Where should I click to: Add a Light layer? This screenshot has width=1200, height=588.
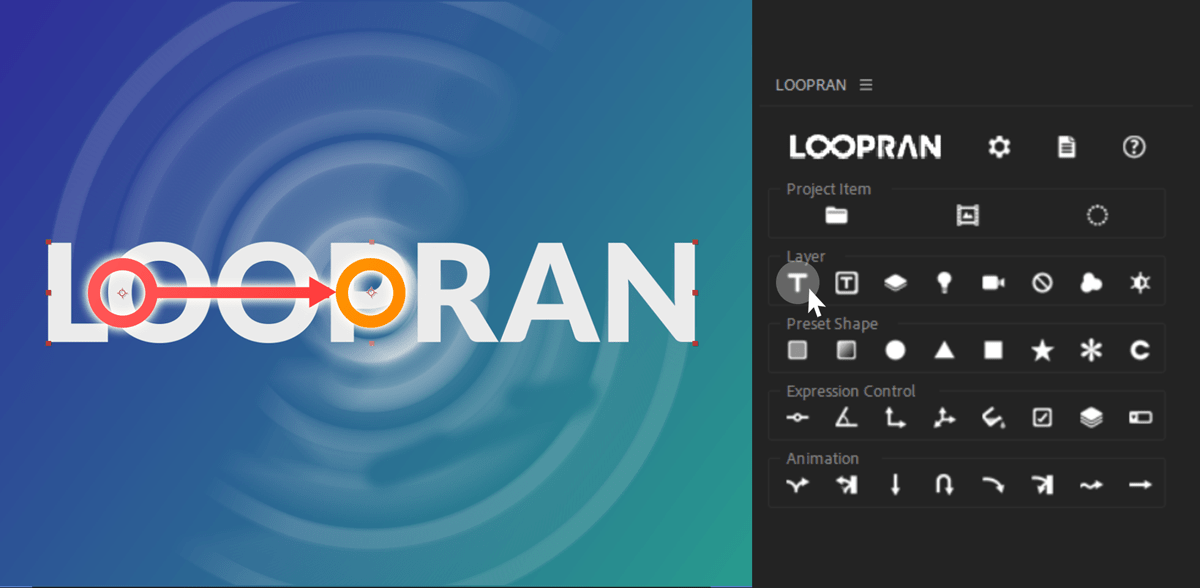944,282
